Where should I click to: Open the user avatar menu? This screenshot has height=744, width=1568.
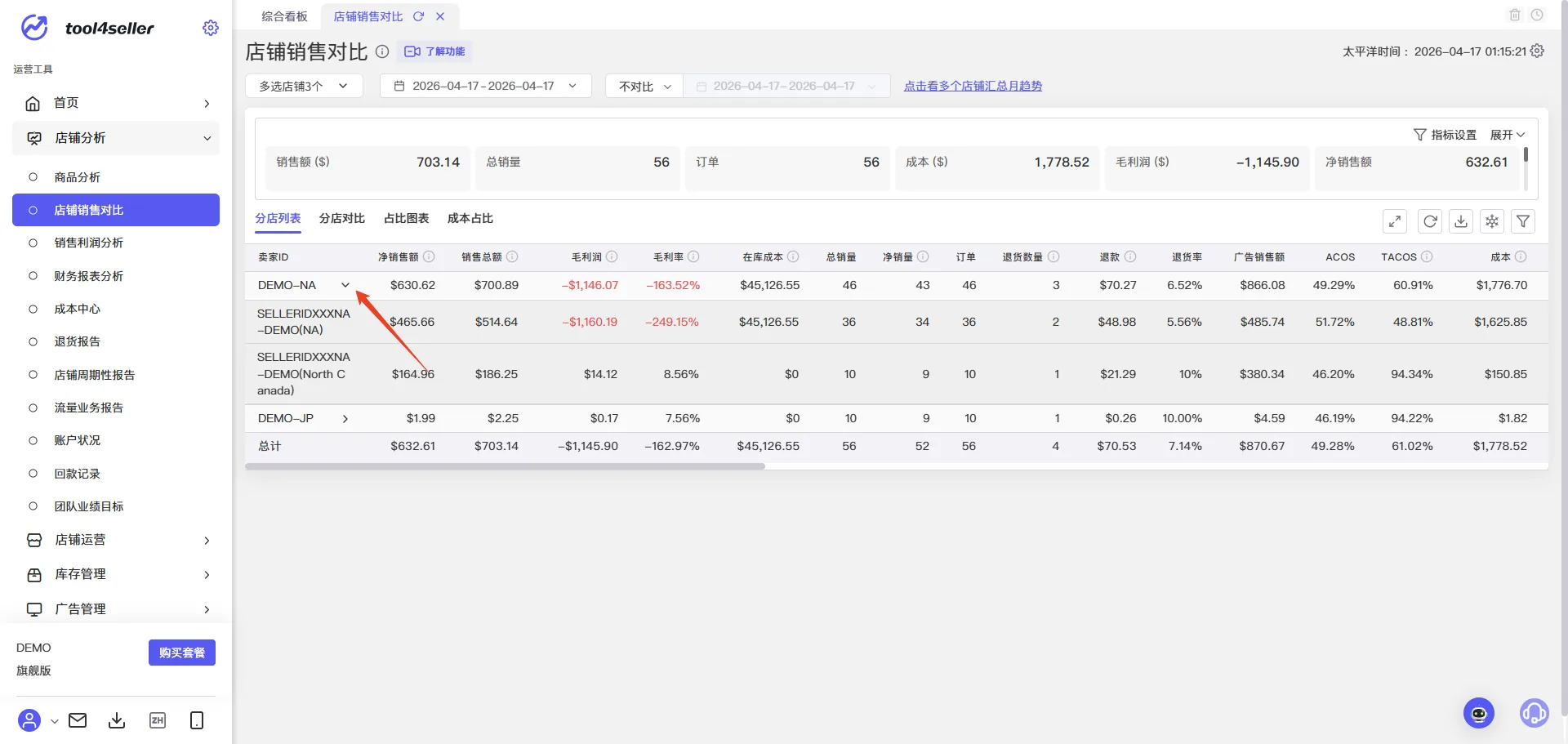(29, 720)
